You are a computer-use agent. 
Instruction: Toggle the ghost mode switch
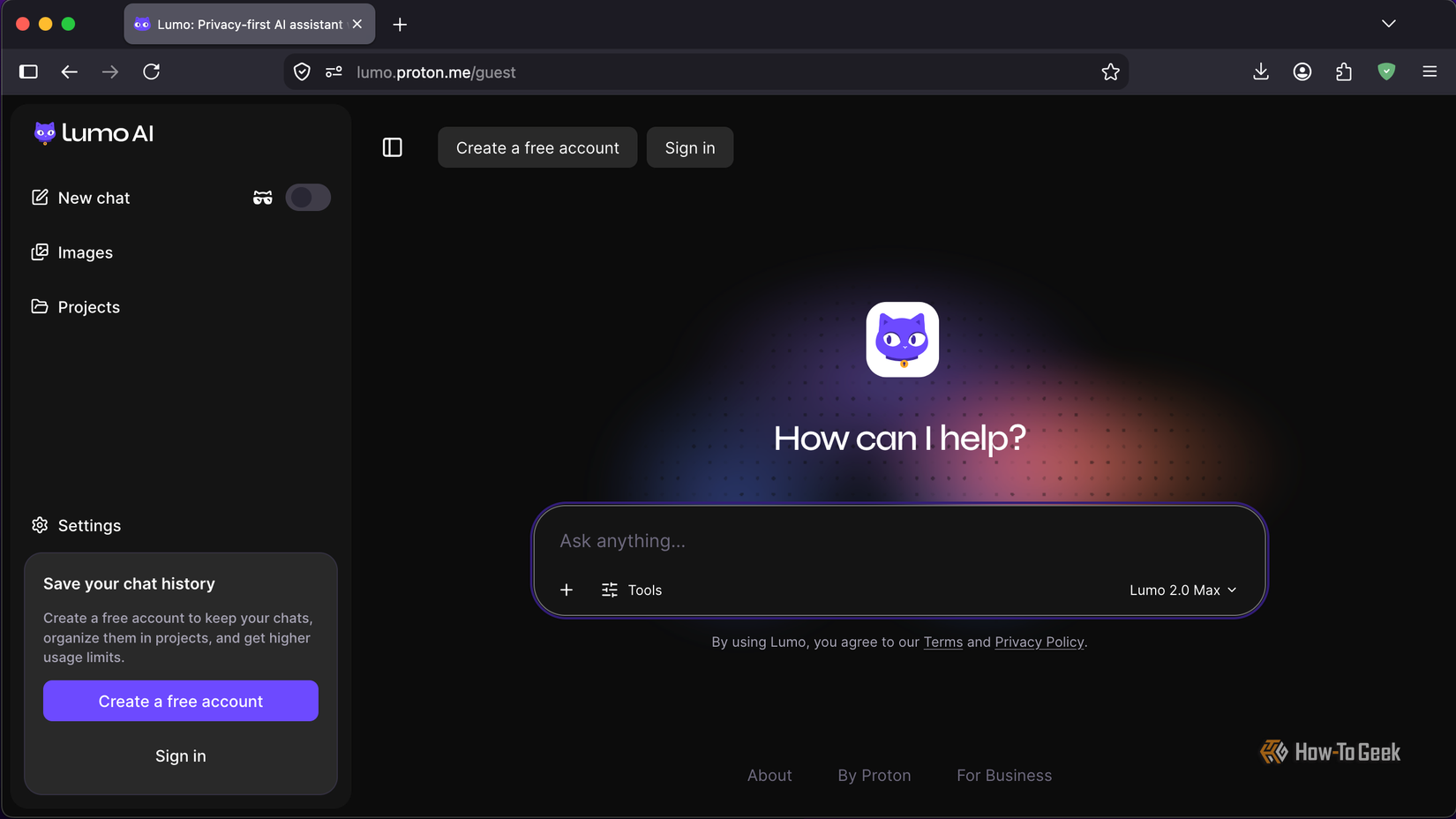pos(308,198)
